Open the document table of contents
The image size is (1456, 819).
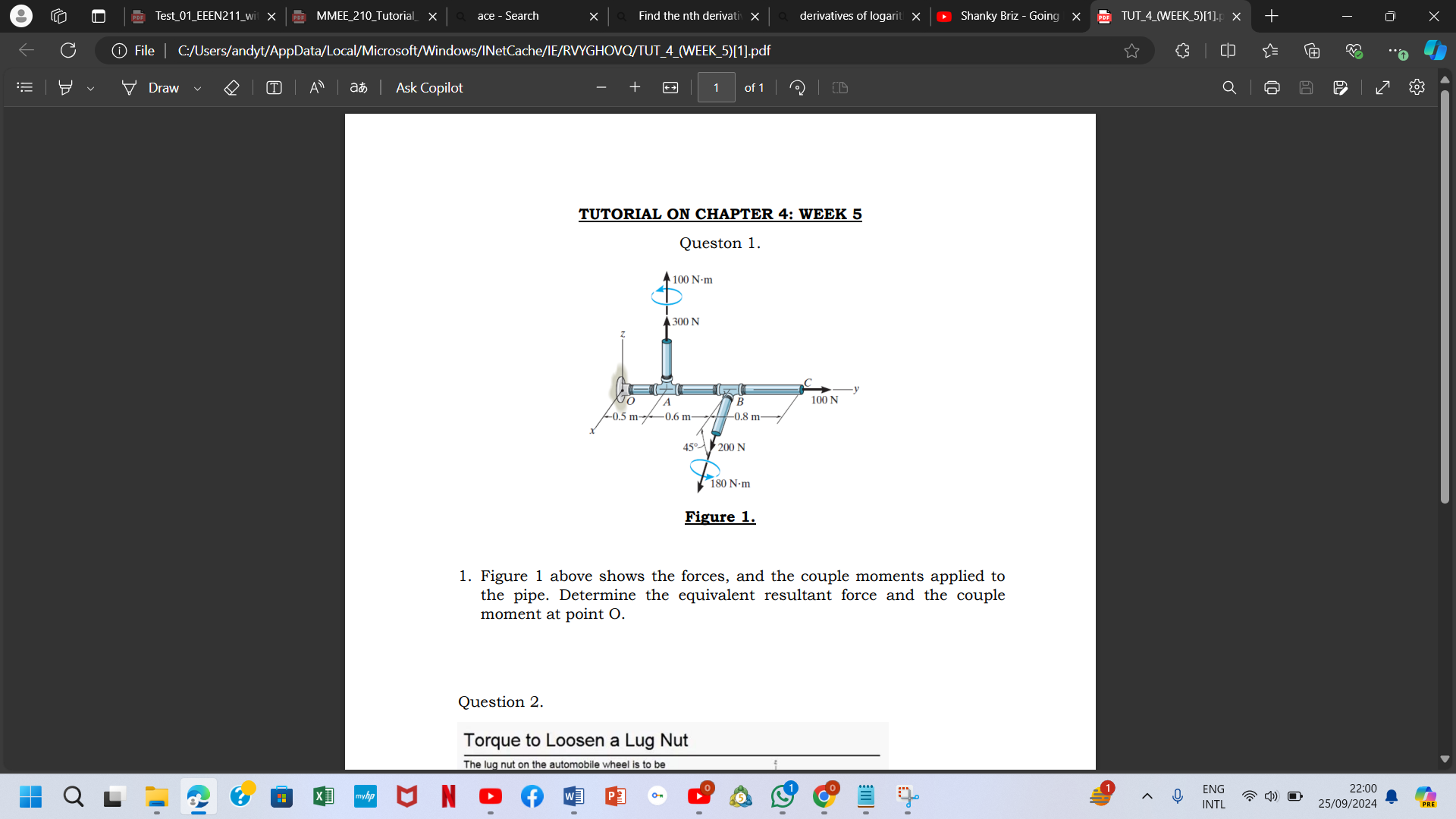25,87
